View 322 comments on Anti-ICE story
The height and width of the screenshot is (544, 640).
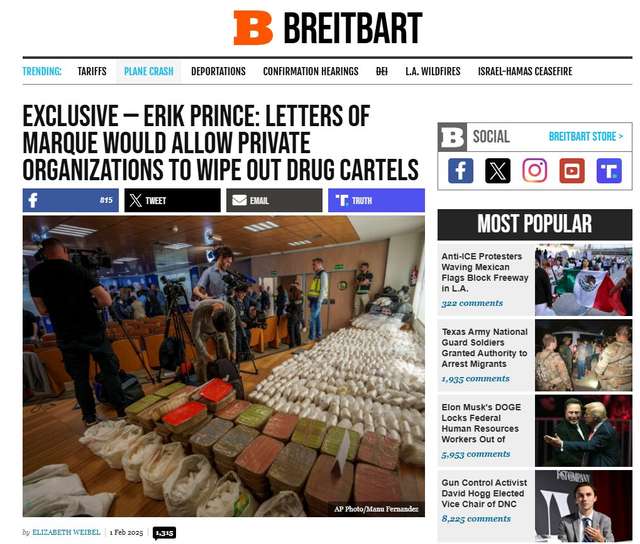(472, 303)
